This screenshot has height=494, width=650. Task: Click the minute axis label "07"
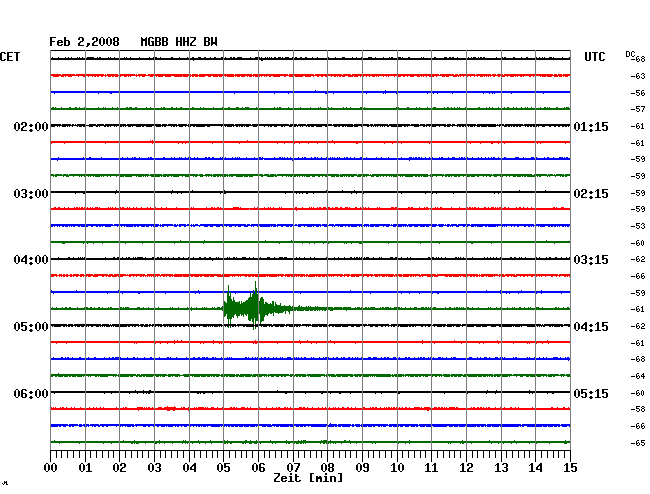coord(293,468)
